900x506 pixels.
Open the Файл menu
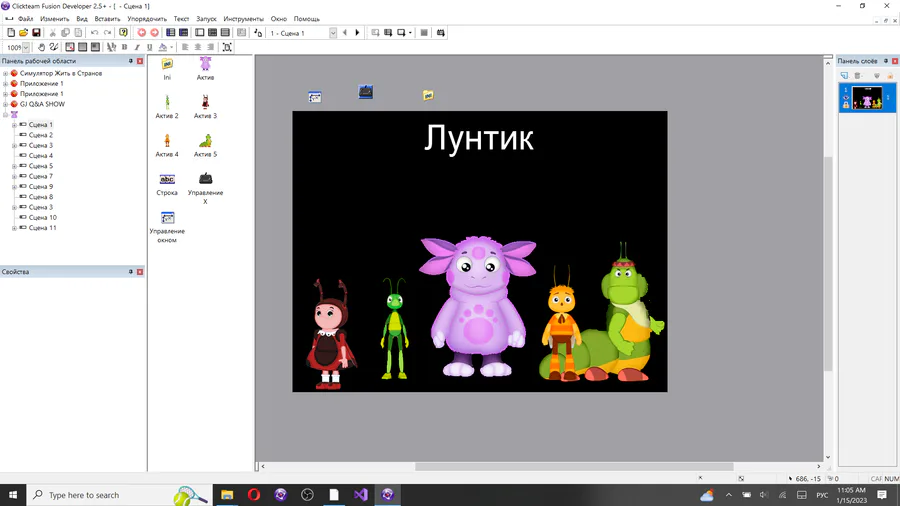point(25,19)
